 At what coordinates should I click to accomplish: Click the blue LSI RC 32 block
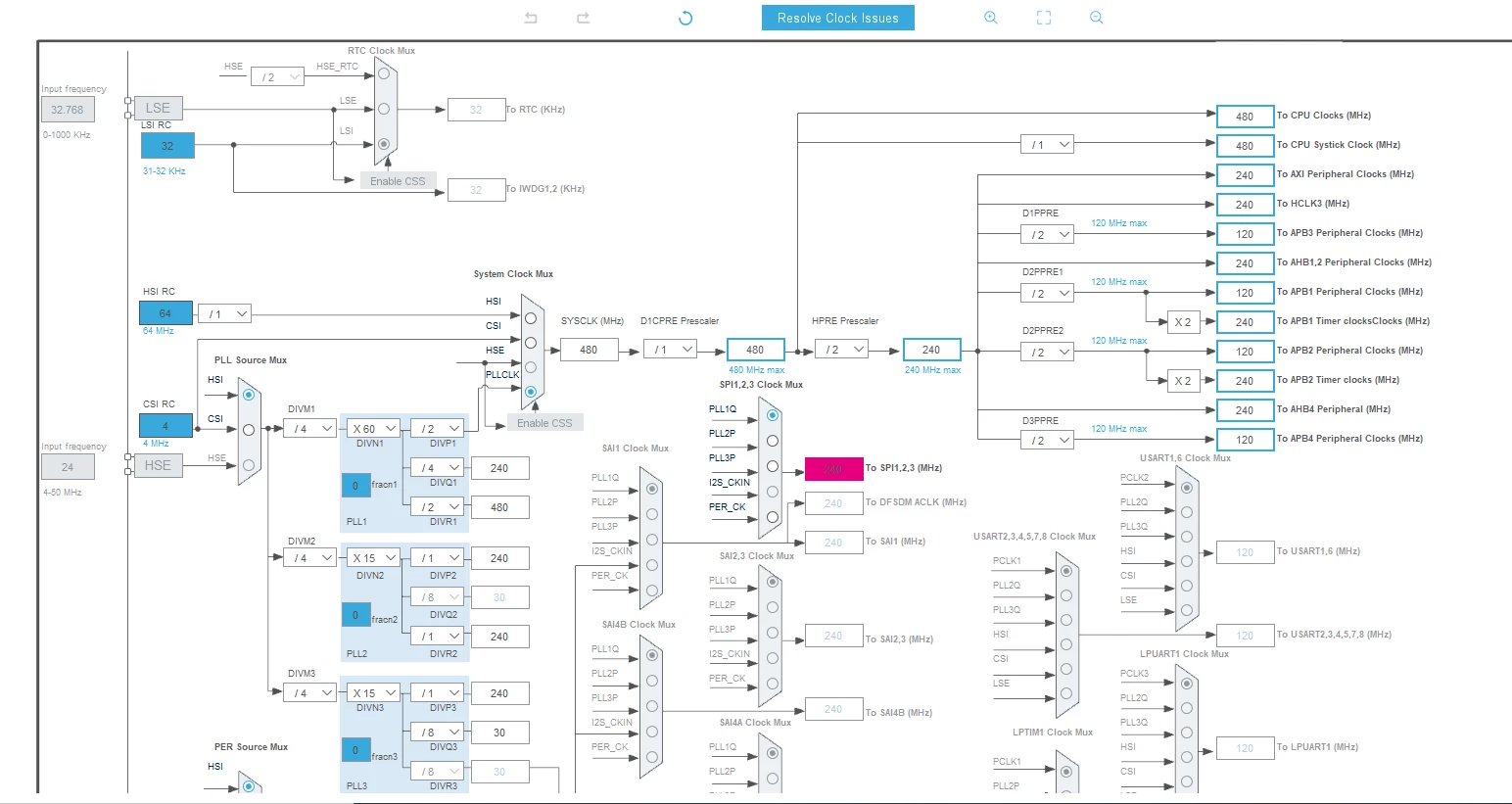click(x=167, y=145)
